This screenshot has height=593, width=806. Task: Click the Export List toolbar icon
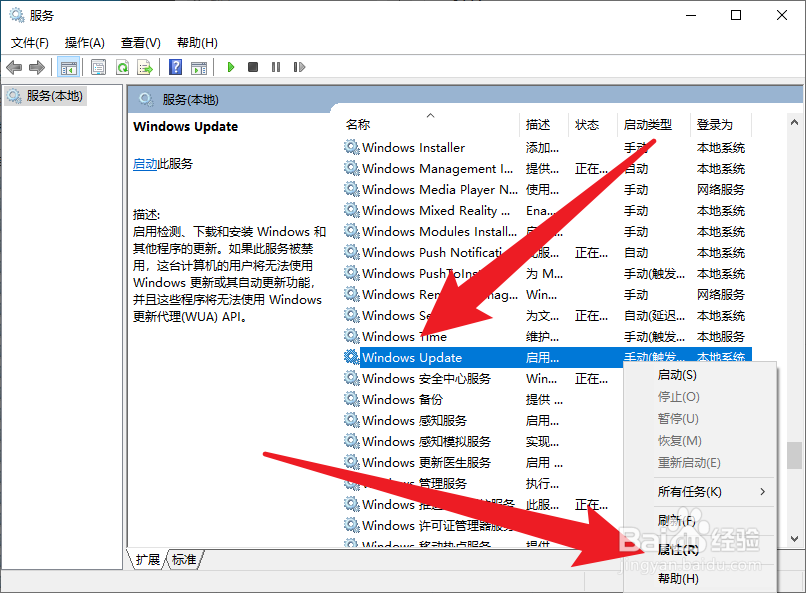coord(145,67)
